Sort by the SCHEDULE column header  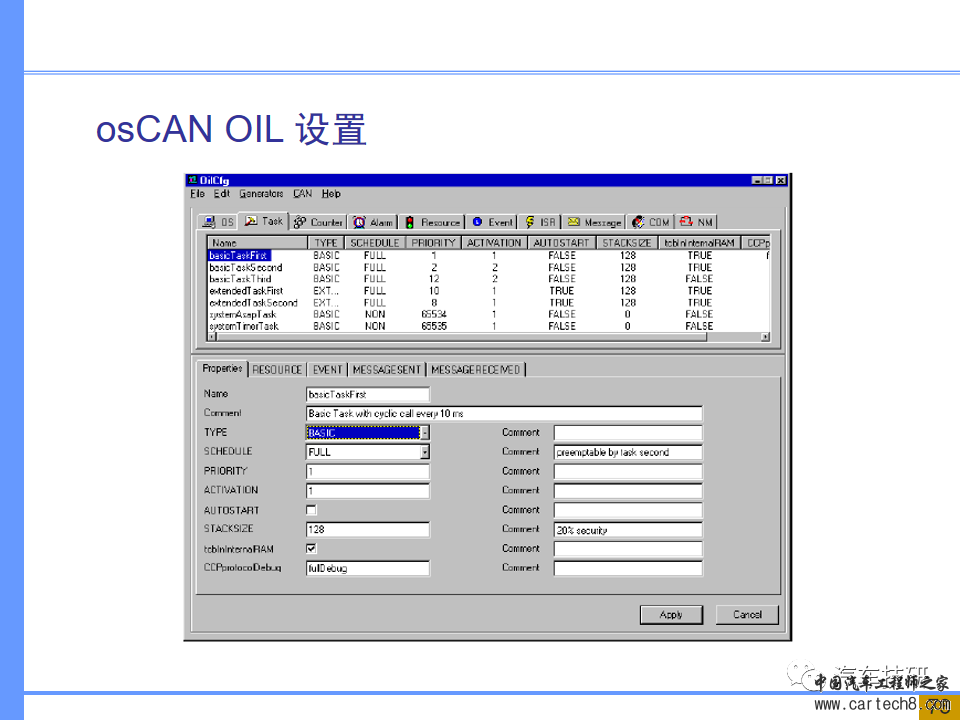[375, 243]
